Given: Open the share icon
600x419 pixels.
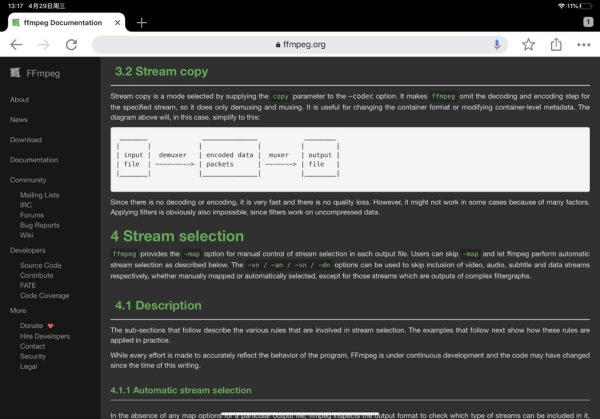Looking at the screenshot, I should pos(556,44).
